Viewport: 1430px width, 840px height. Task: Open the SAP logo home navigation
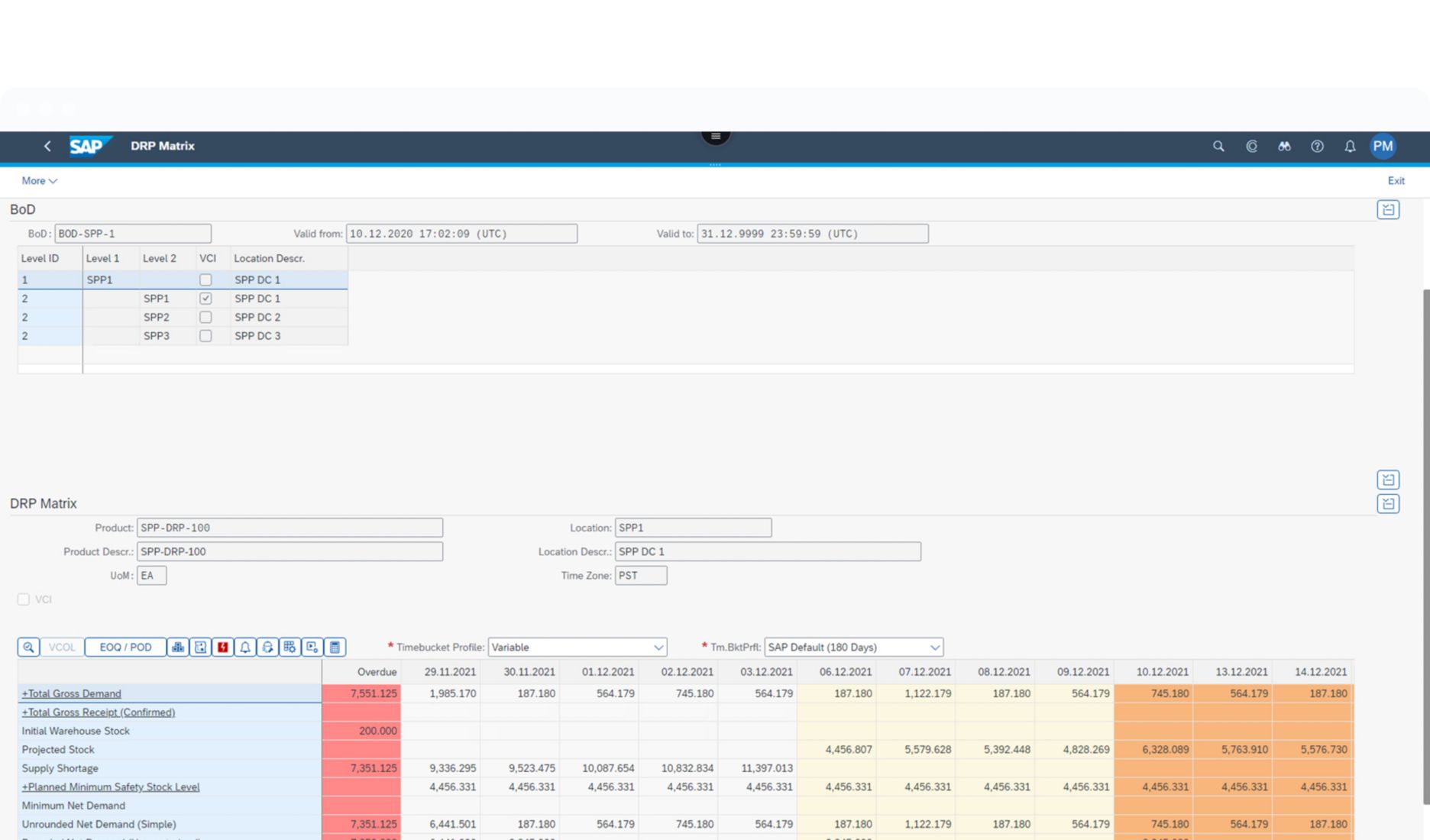(x=90, y=146)
